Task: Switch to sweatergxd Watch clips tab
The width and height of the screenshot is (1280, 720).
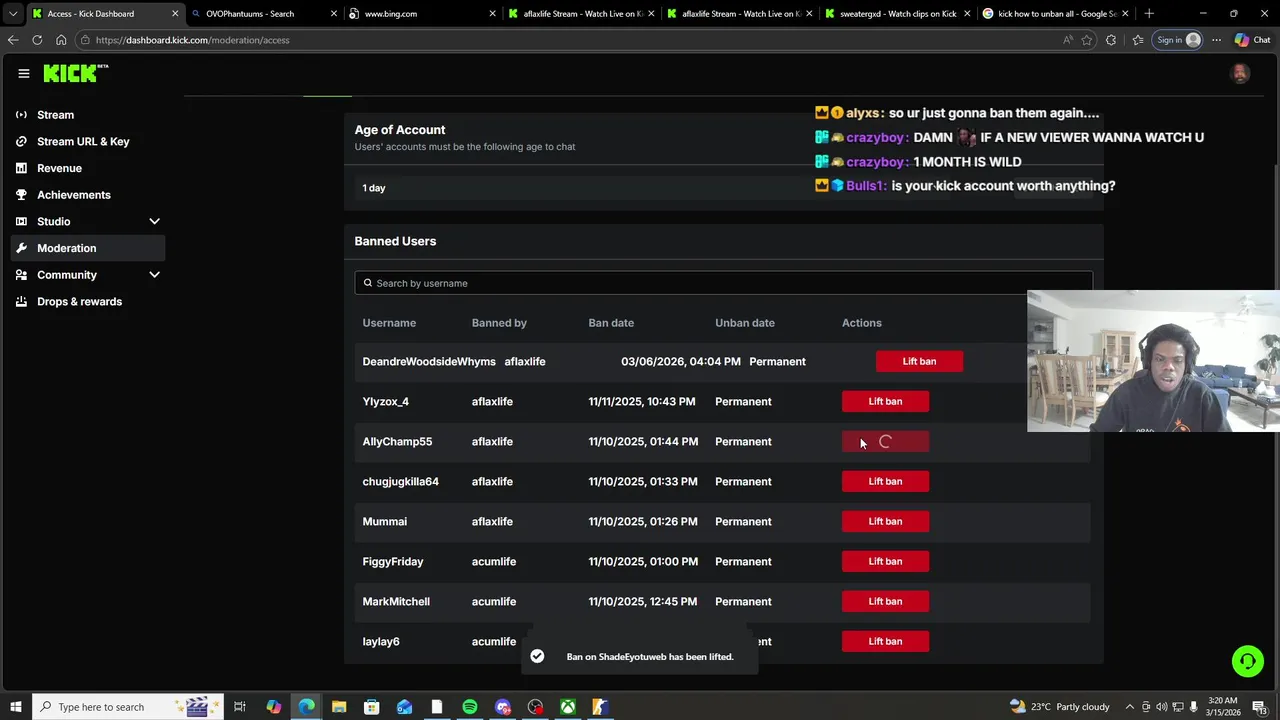Action: [x=896, y=14]
